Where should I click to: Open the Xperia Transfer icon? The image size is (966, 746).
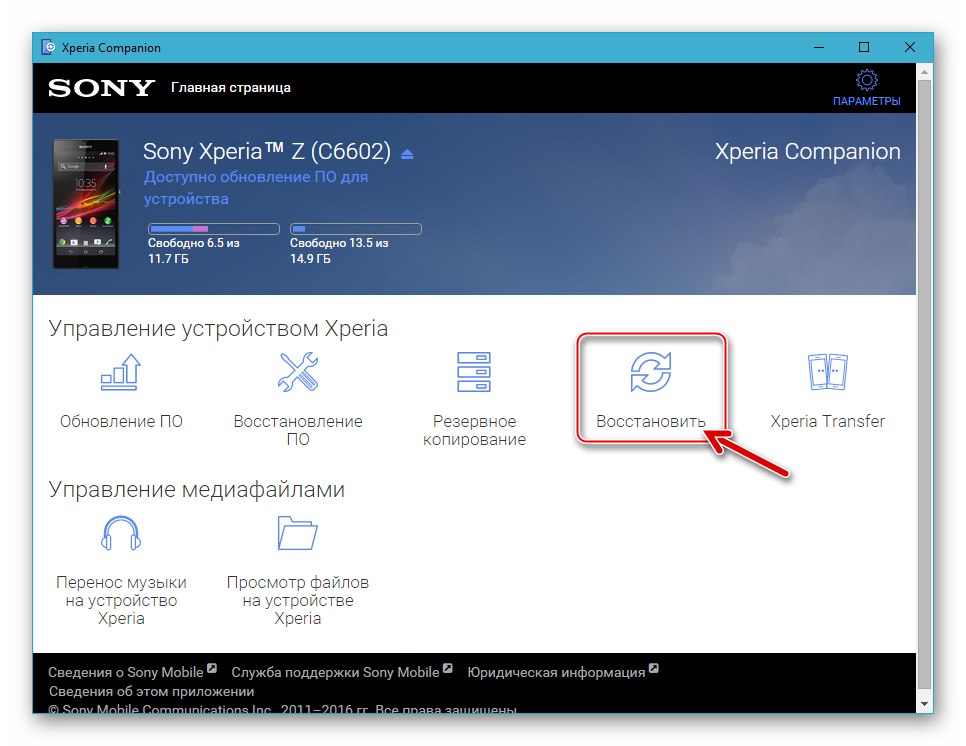point(828,372)
